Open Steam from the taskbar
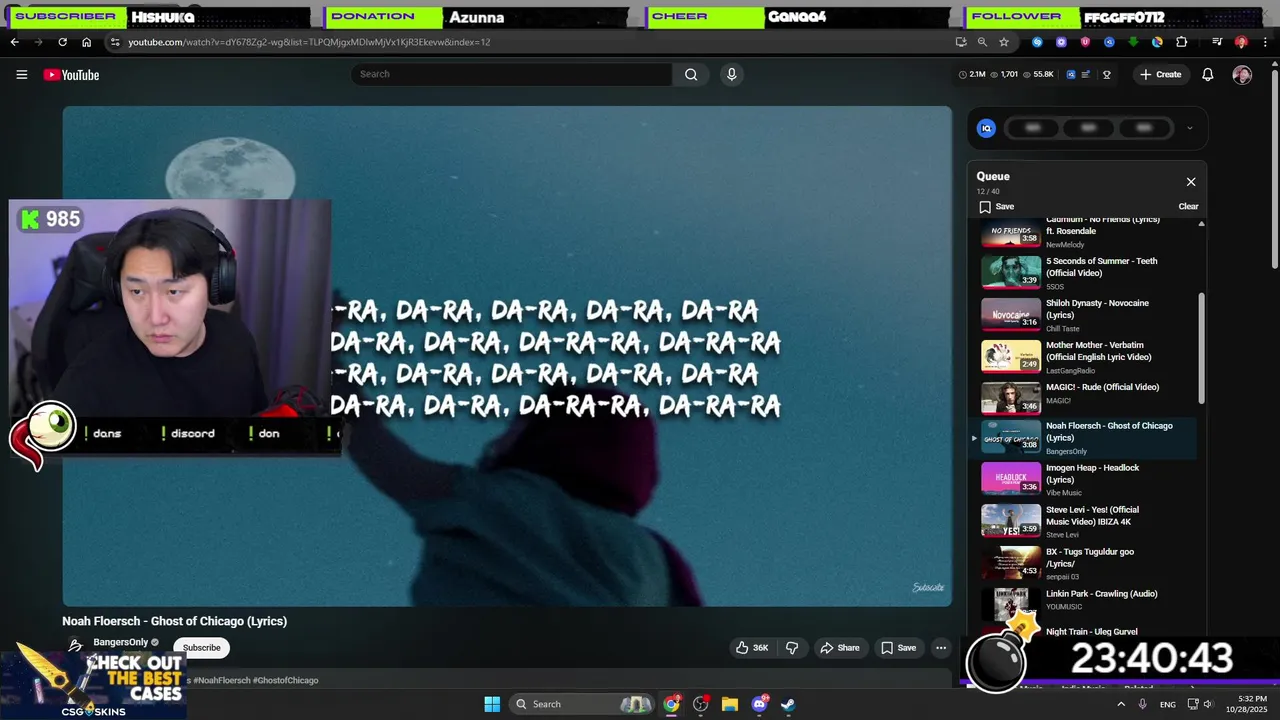1280x720 pixels. tap(788, 704)
